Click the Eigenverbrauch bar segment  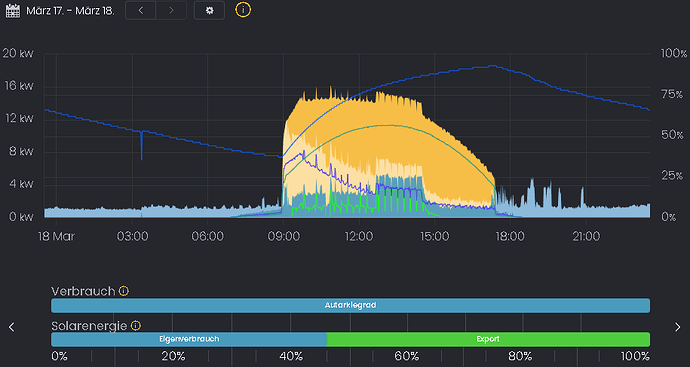tap(189, 339)
